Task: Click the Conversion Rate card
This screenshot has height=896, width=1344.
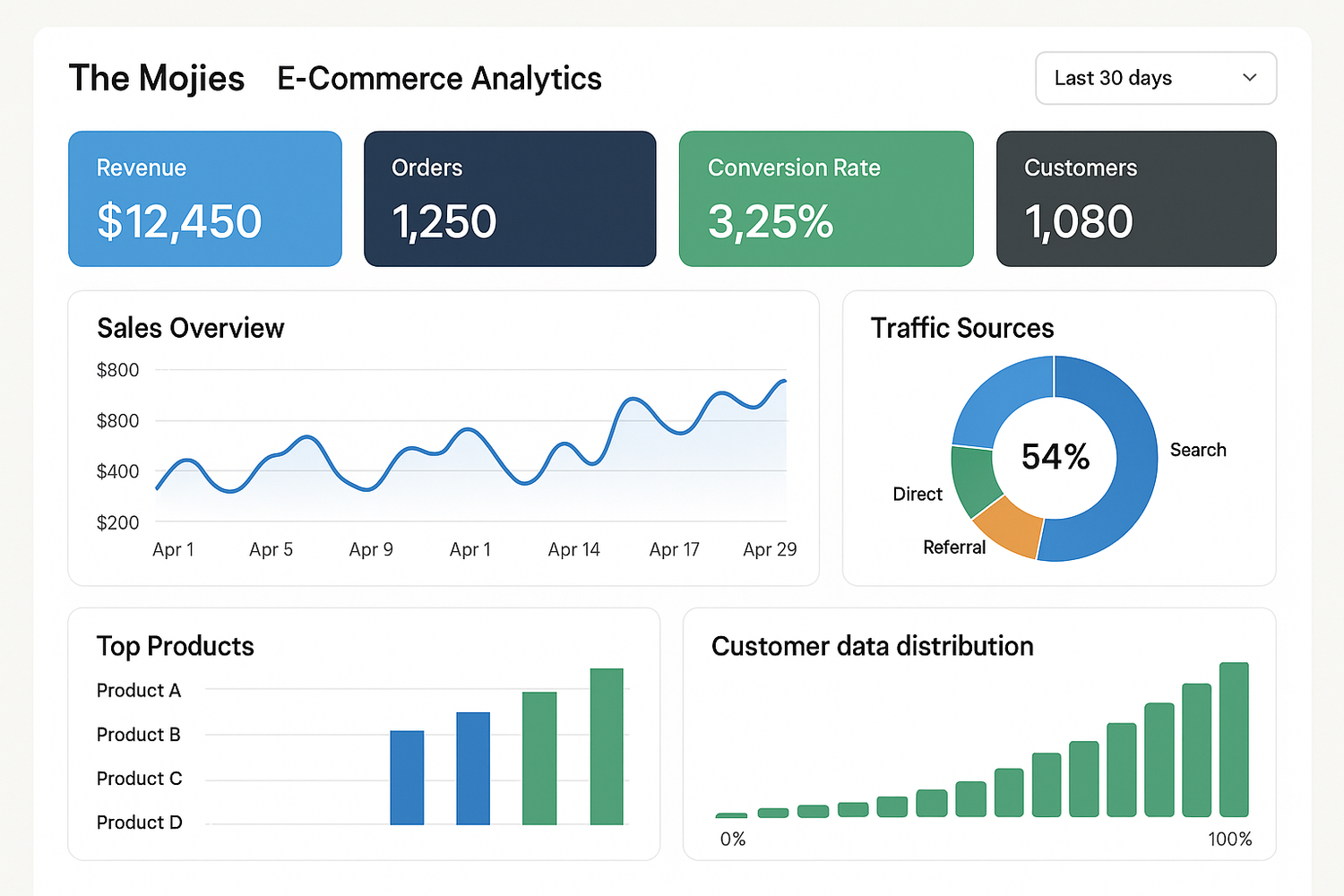Action: 825,199
